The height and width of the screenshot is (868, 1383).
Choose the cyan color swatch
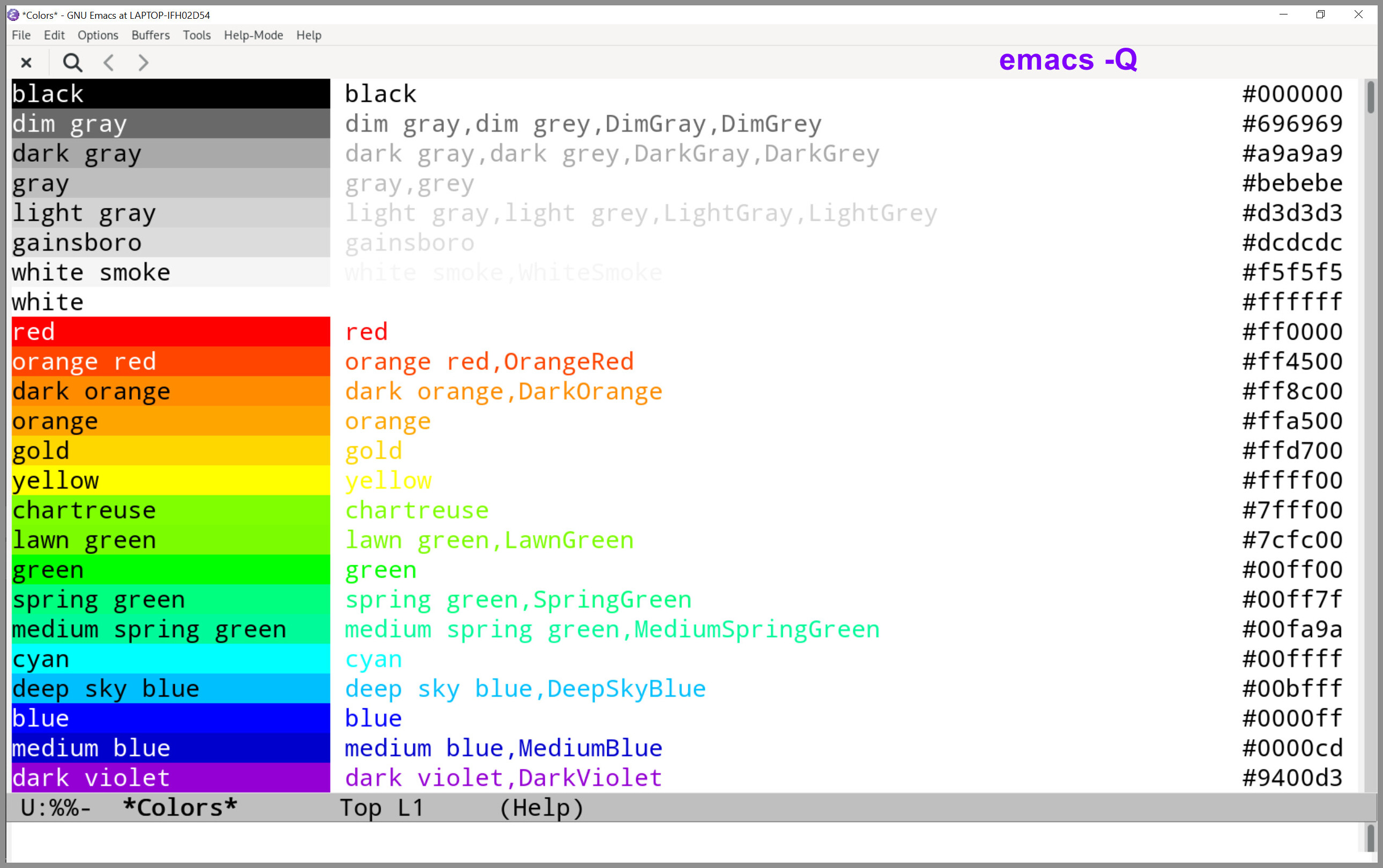tap(170, 659)
